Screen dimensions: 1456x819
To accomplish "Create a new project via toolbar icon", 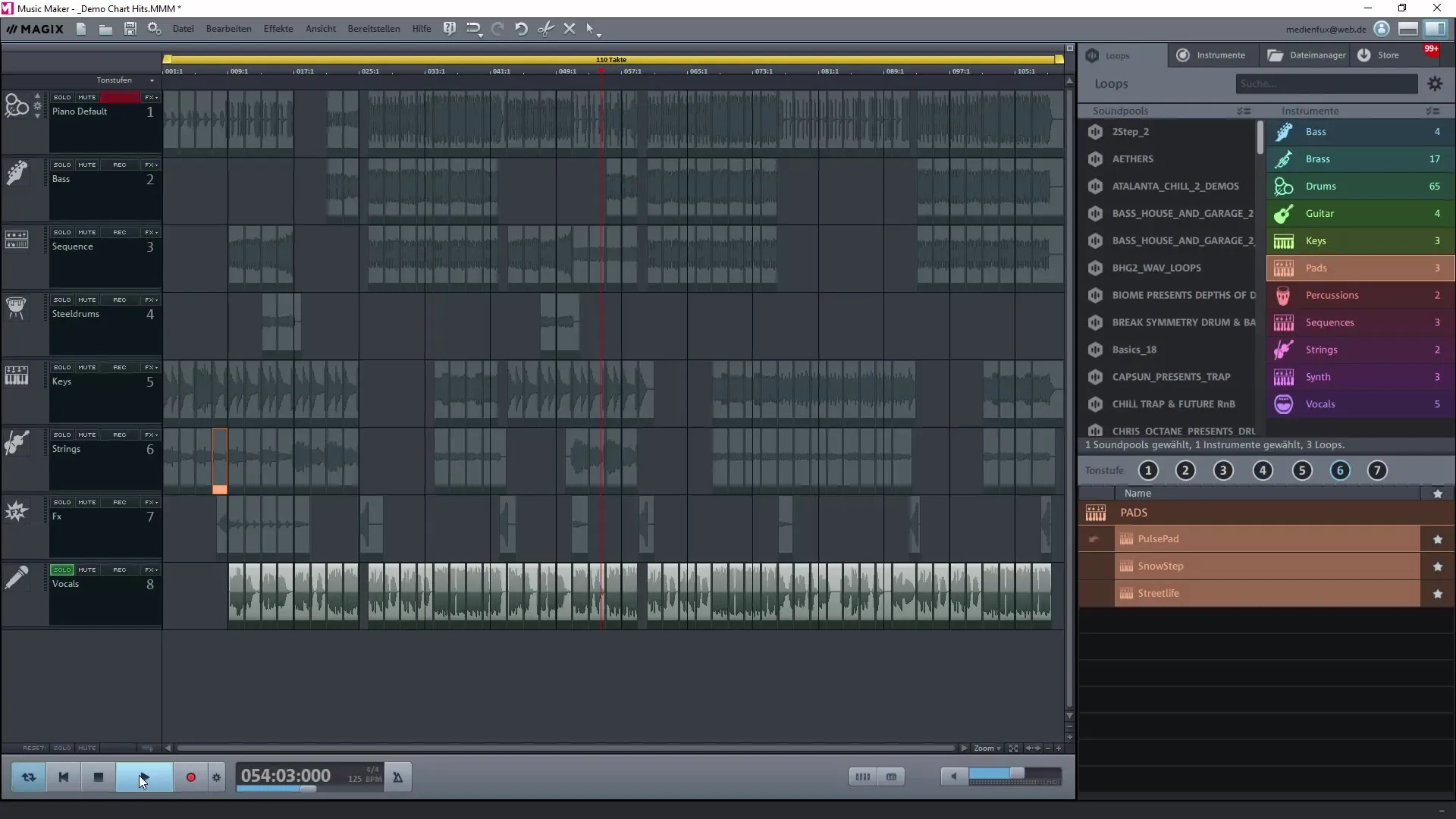I will [x=81, y=29].
